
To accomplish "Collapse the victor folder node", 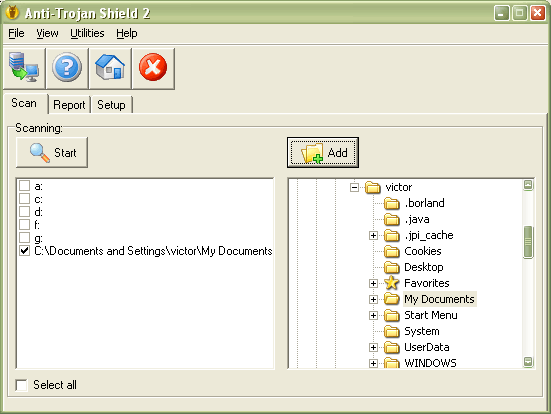I will point(354,187).
